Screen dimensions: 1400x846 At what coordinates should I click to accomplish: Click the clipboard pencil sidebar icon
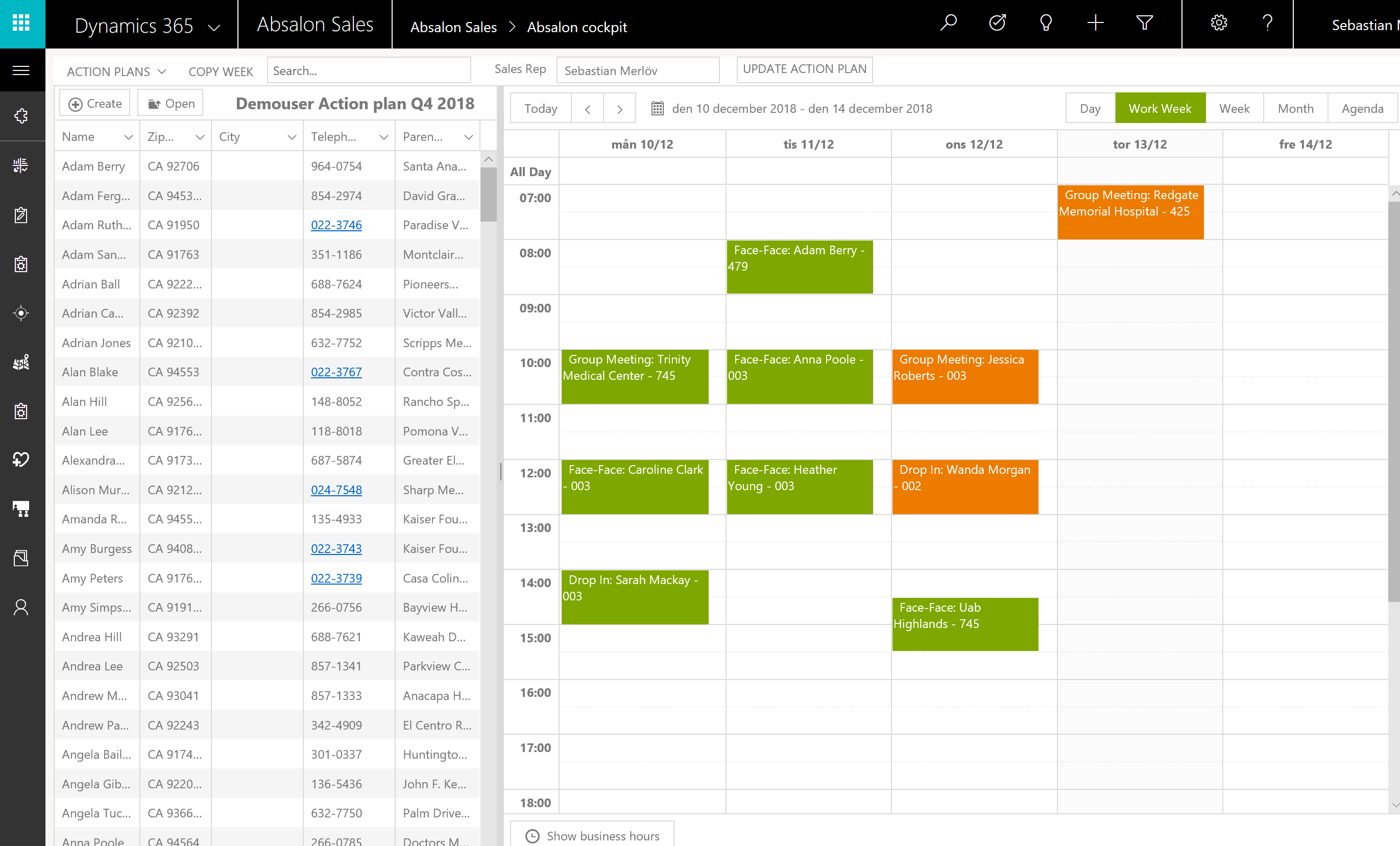tap(21, 215)
